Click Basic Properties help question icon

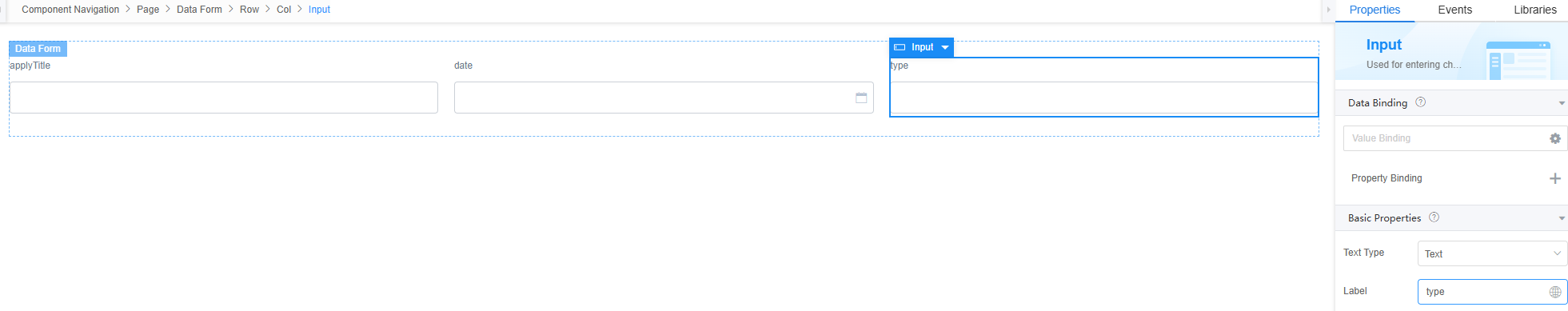pyautogui.click(x=1434, y=217)
